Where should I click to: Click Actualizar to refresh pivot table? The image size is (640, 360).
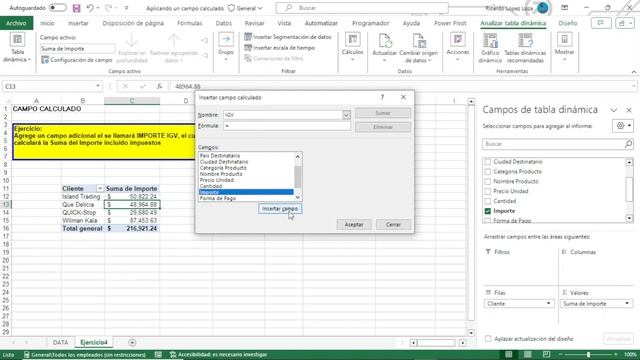click(x=384, y=48)
